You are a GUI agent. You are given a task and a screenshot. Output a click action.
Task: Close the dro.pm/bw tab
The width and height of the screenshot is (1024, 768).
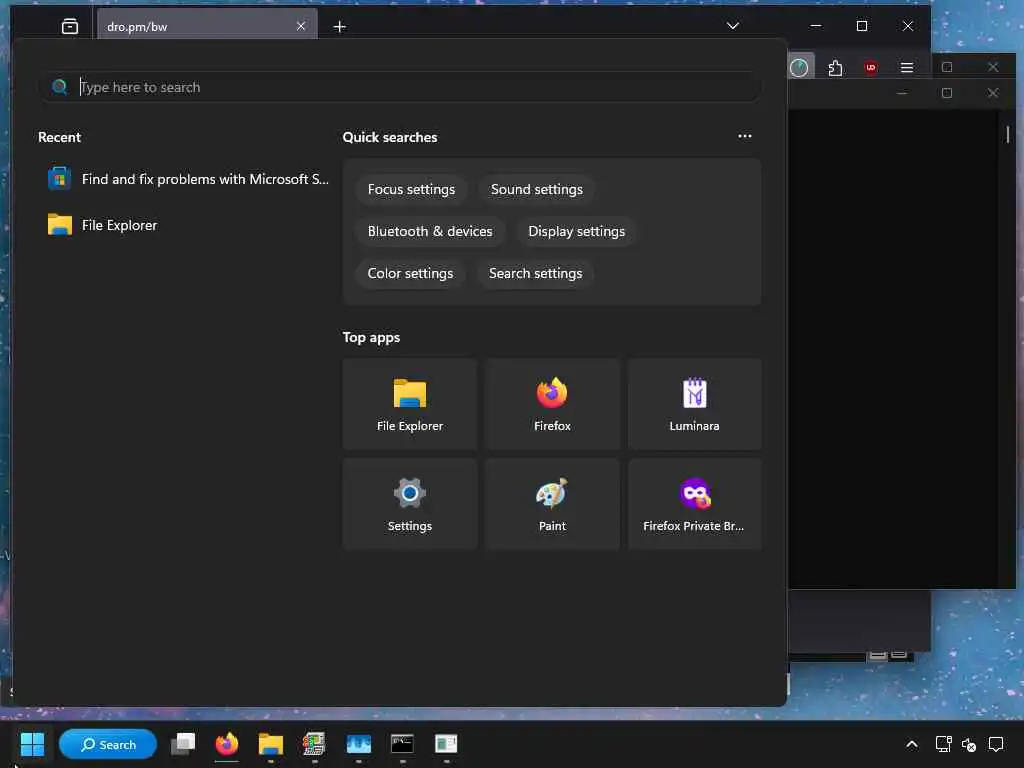tap(300, 26)
